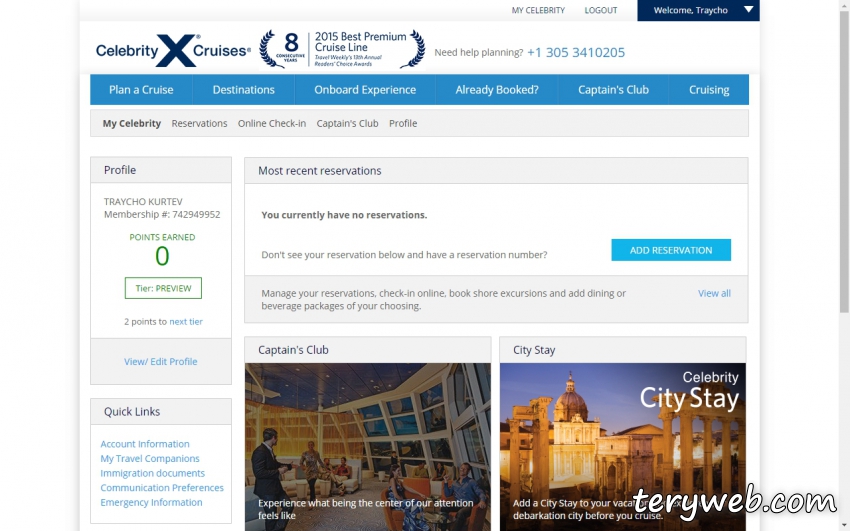Click the Celebrity X Cruises logo
This screenshot has width=850, height=531.
point(173,50)
